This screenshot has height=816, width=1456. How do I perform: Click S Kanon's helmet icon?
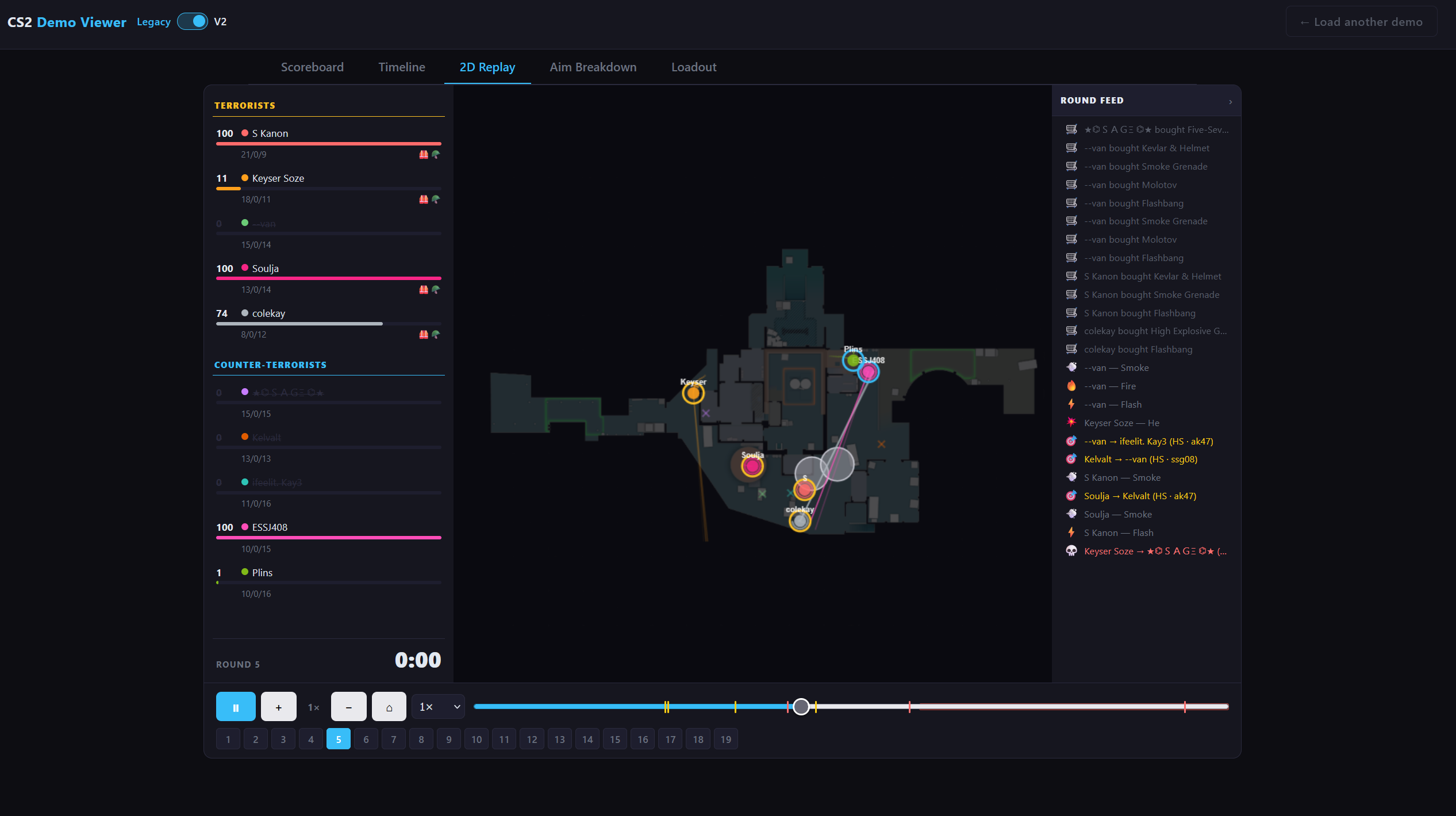tap(436, 154)
